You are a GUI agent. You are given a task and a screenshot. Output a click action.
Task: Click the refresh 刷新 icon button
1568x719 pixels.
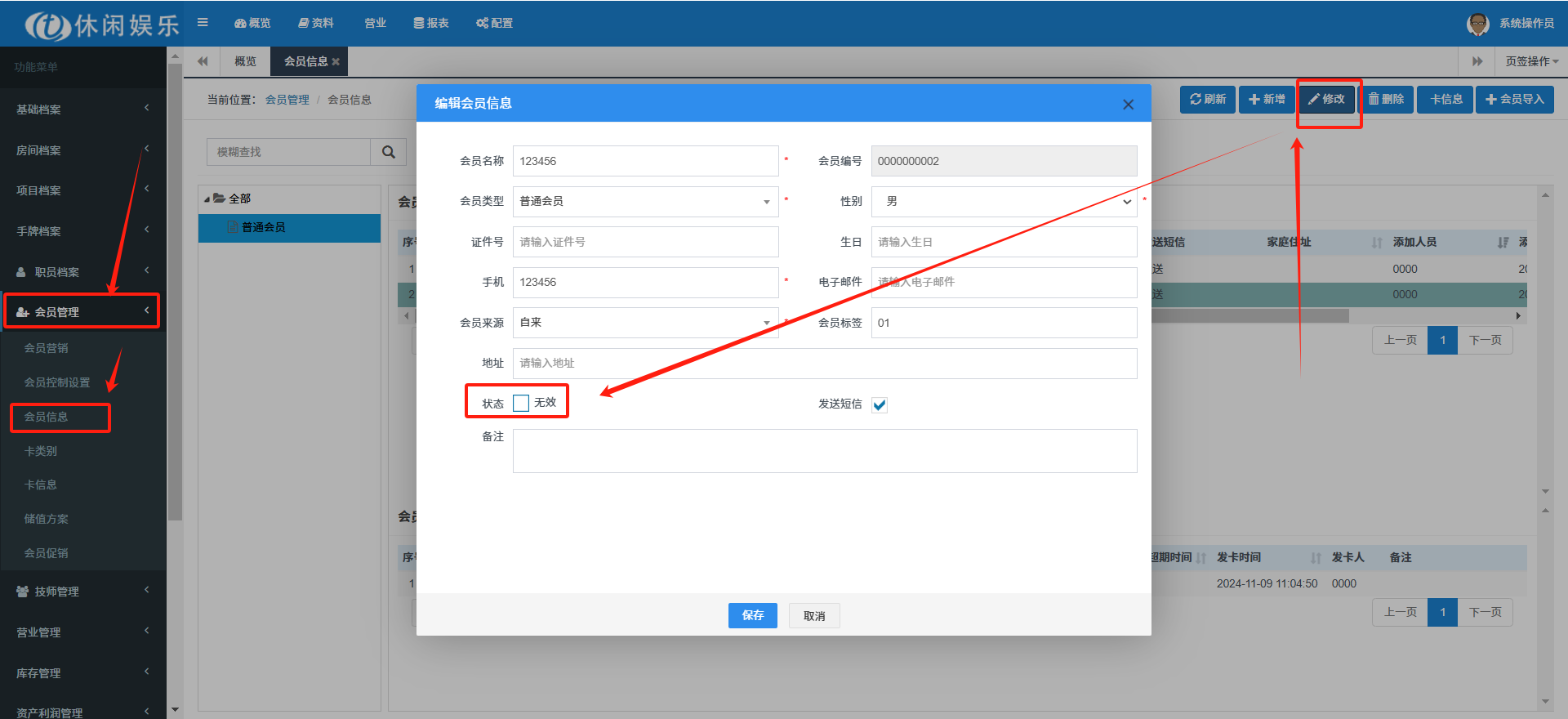1207,99
